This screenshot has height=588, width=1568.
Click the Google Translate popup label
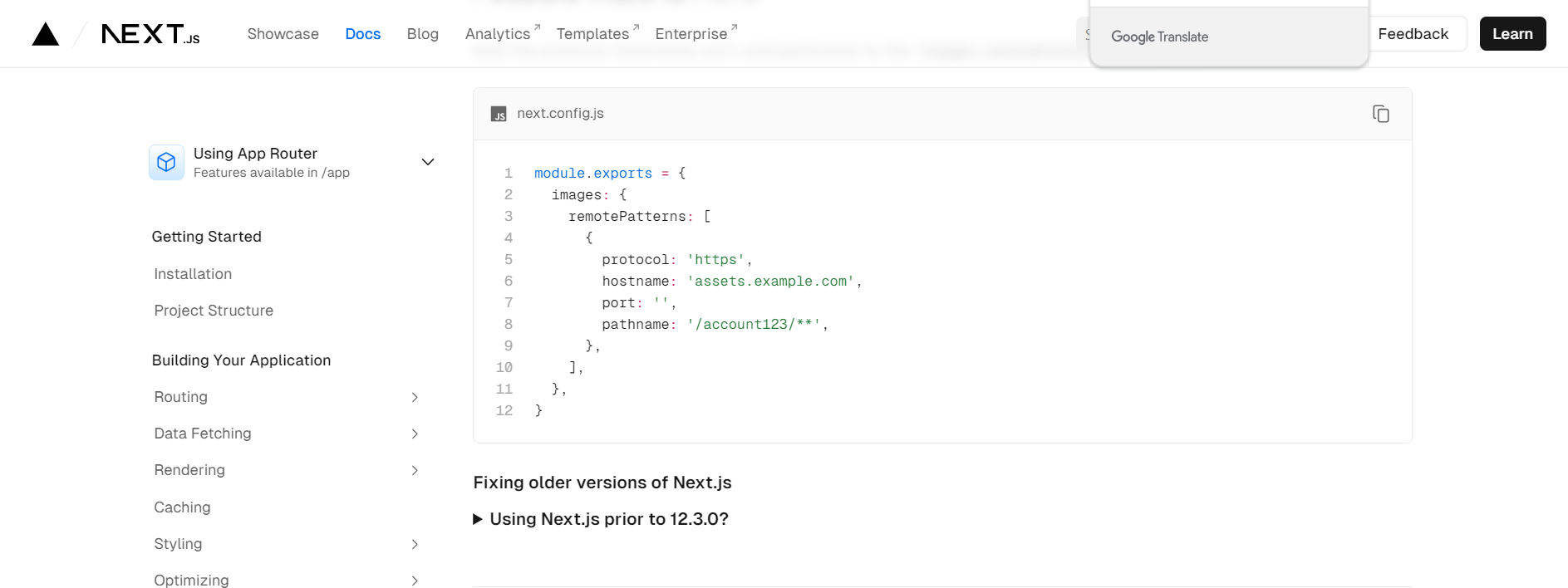1159,37
